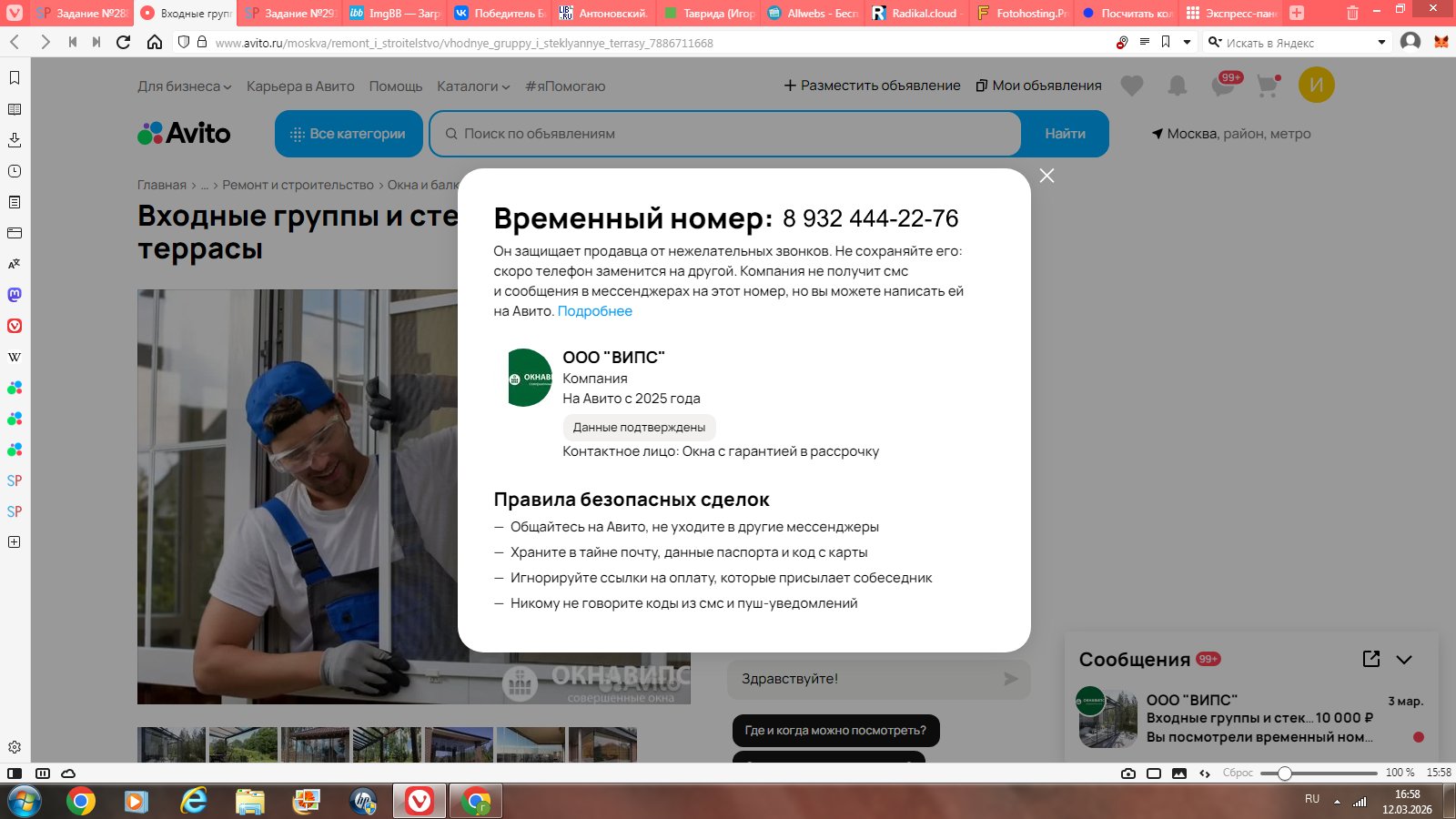This screenshot has width=1456, height=819.
Task: Switch to the 'Антоновский' tab
Action: pos(603,13)
